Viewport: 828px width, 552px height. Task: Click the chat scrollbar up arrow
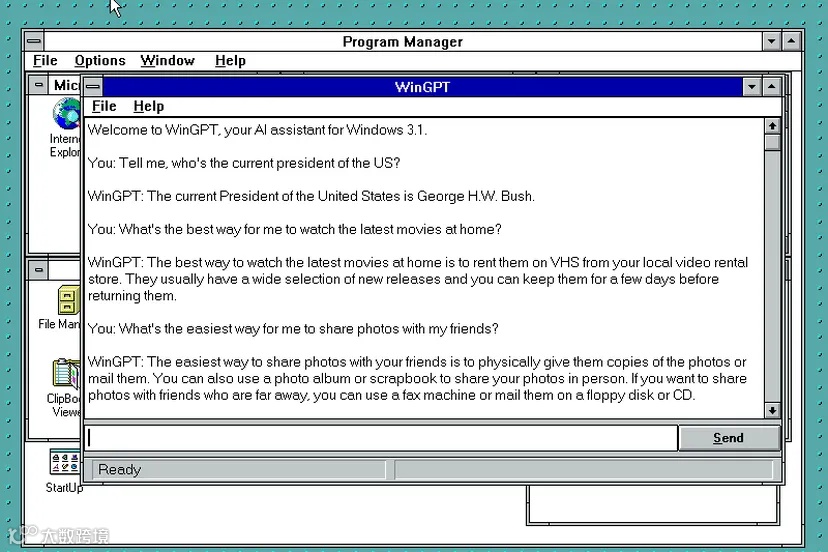(x=772, y=126)
